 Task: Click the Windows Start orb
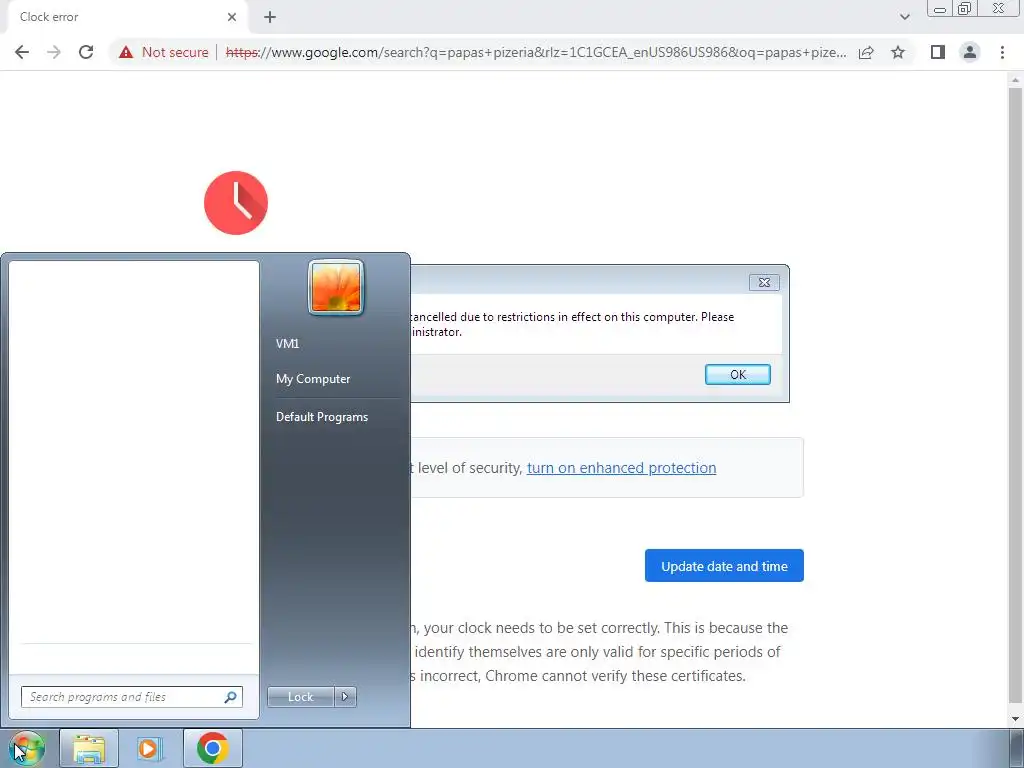point(27,748)
